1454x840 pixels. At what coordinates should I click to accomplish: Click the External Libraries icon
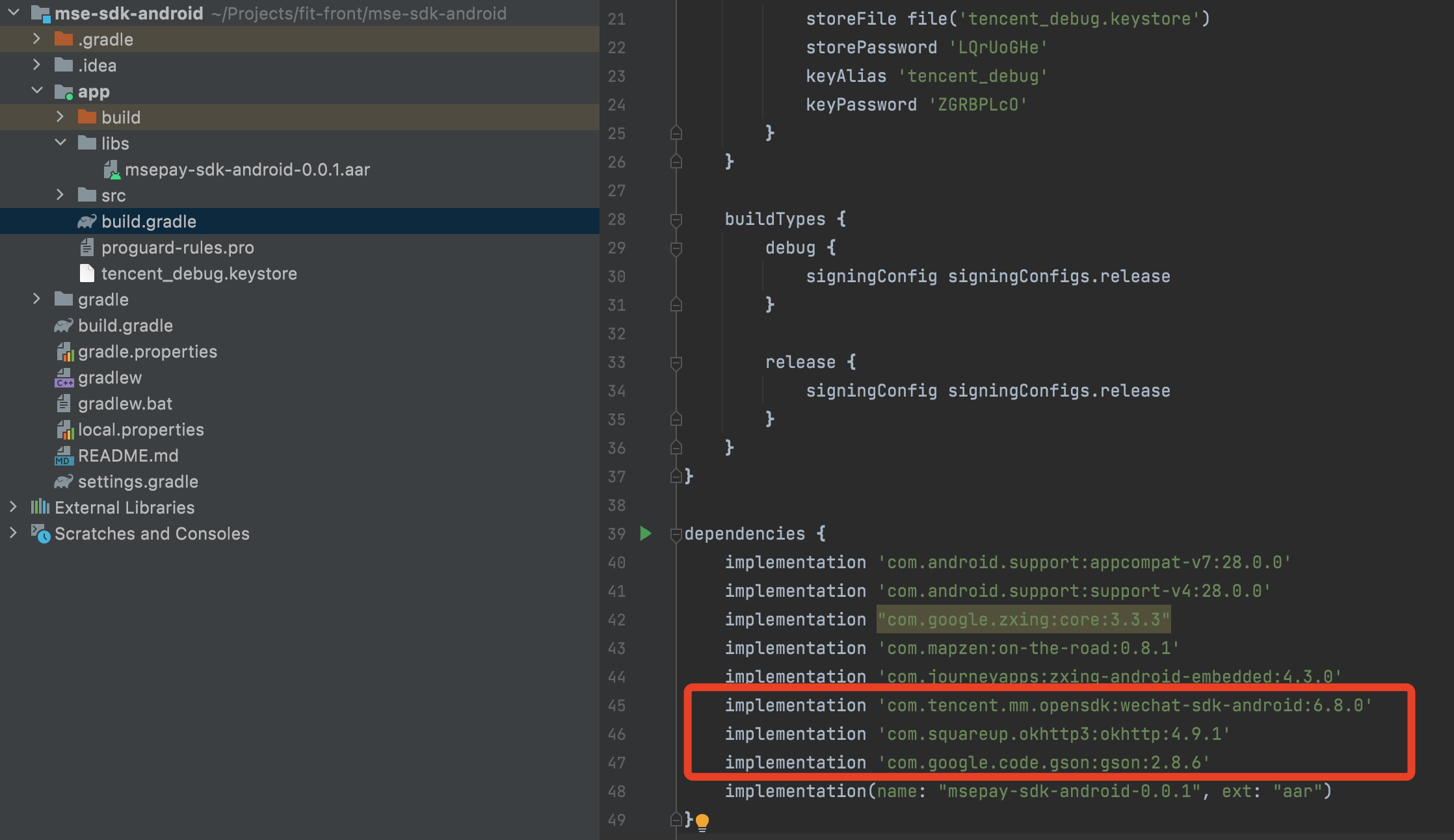tap(40, 507)
